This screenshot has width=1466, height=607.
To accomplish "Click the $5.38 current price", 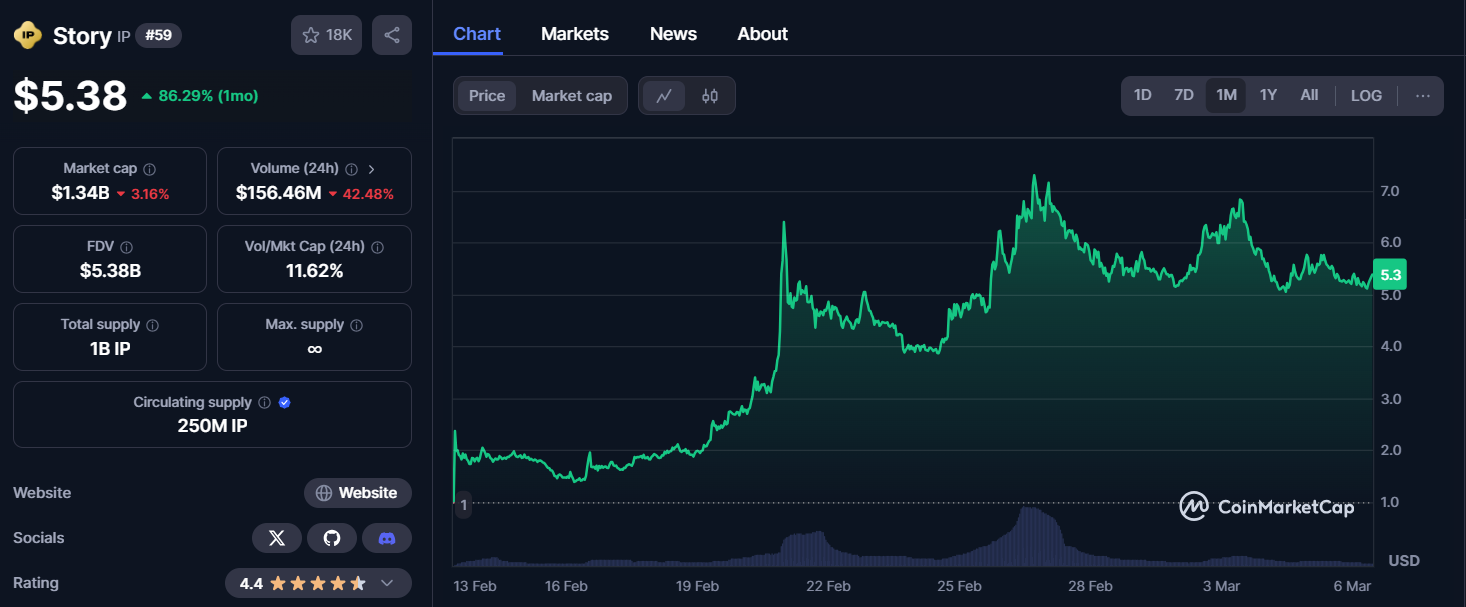I will 70,96.
